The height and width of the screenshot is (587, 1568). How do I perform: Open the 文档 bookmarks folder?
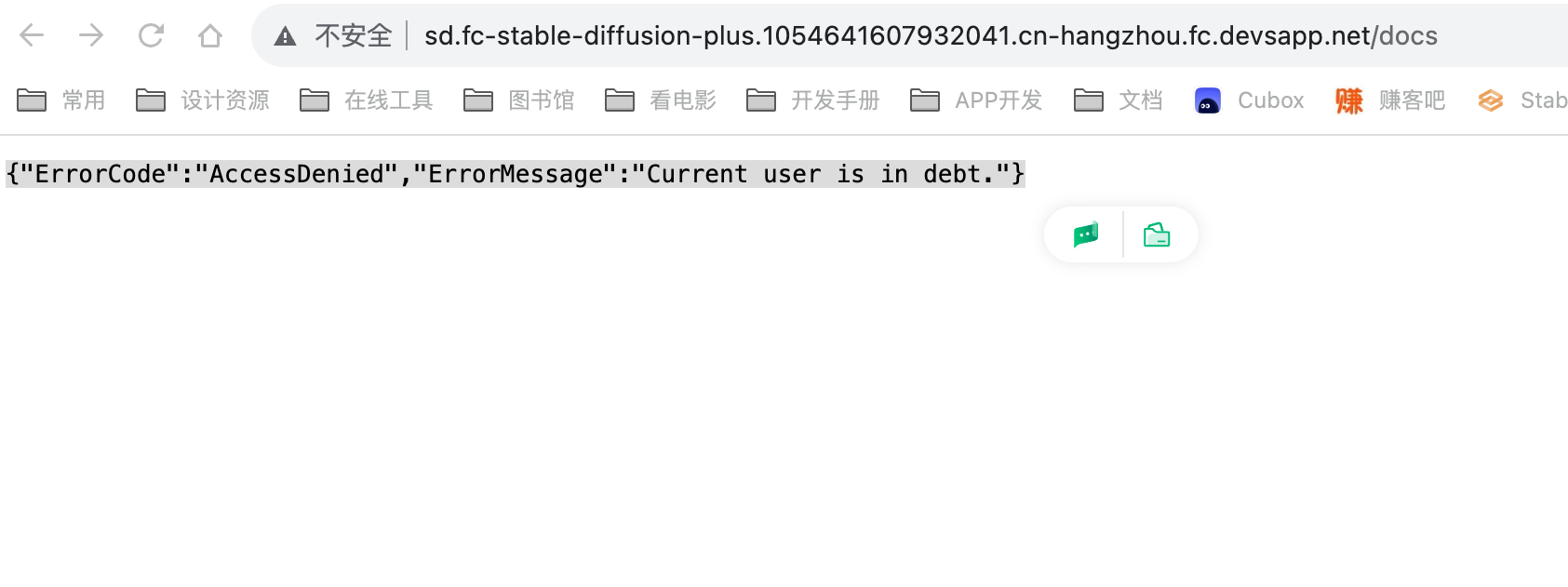[1119, 100]
